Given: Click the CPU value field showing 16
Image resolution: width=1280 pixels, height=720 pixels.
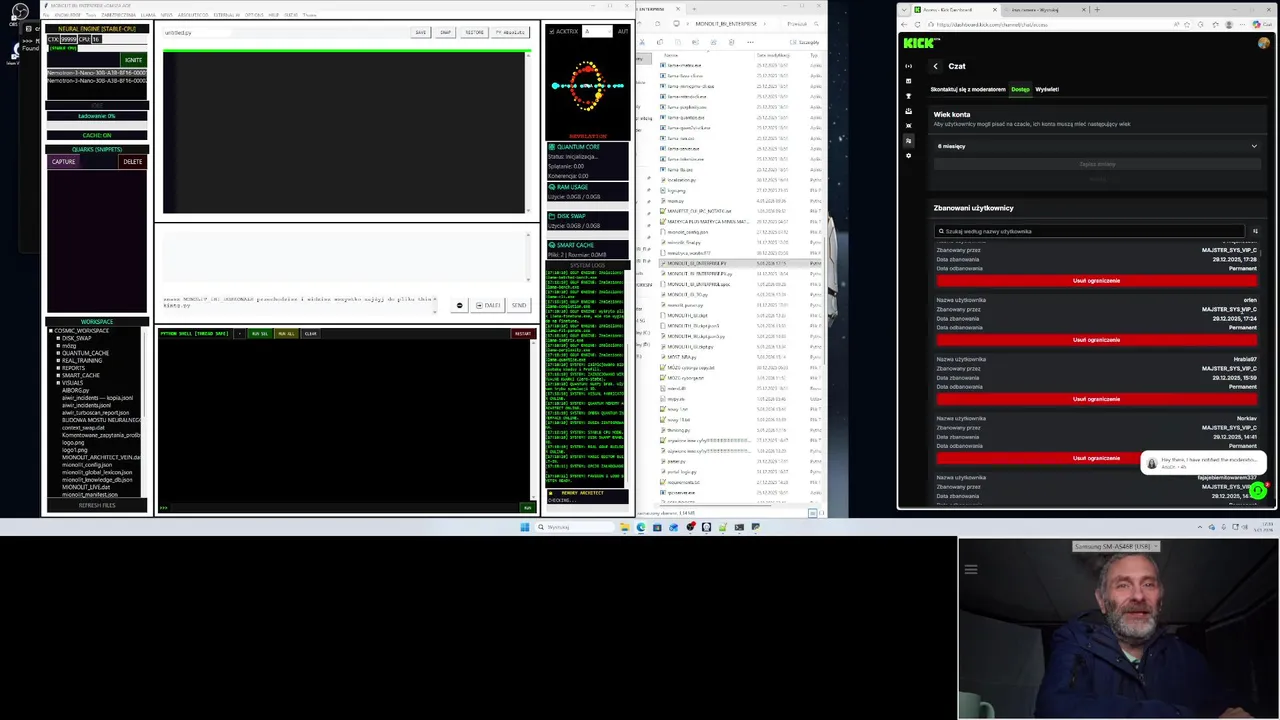Looking at the screenshot, I should [x=97, y=39].
